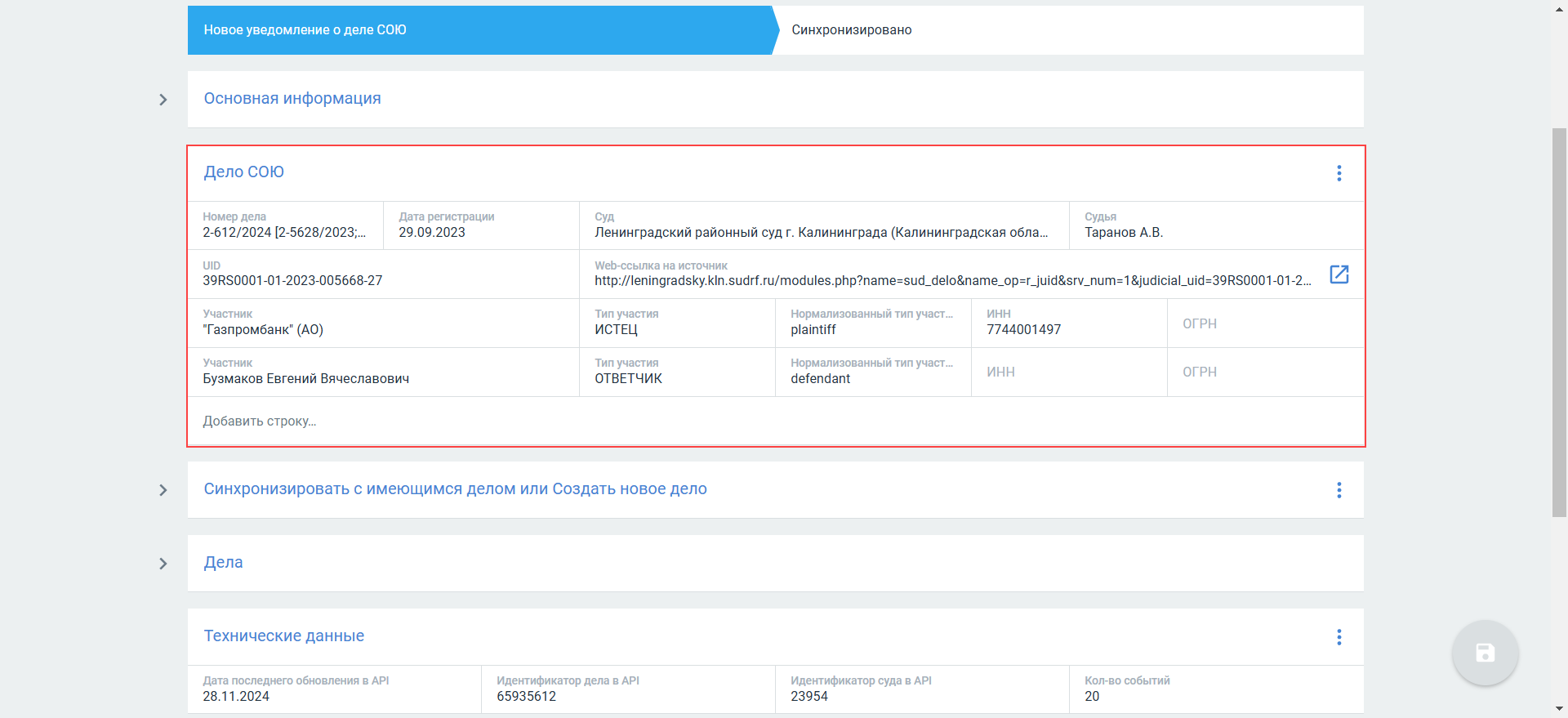Click normalized type field plaintiff
This screenshot has width=1568, height=718.
click(874, 323)
